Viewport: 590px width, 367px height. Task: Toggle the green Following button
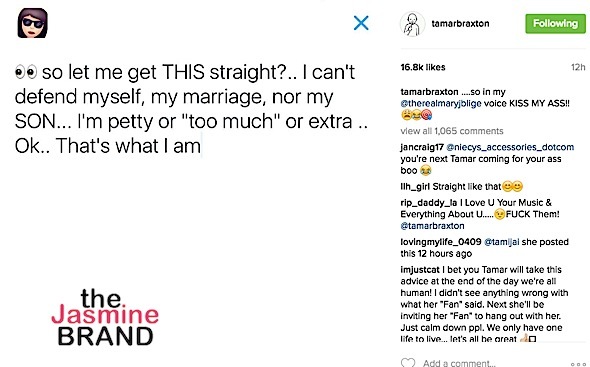[555, 24]
